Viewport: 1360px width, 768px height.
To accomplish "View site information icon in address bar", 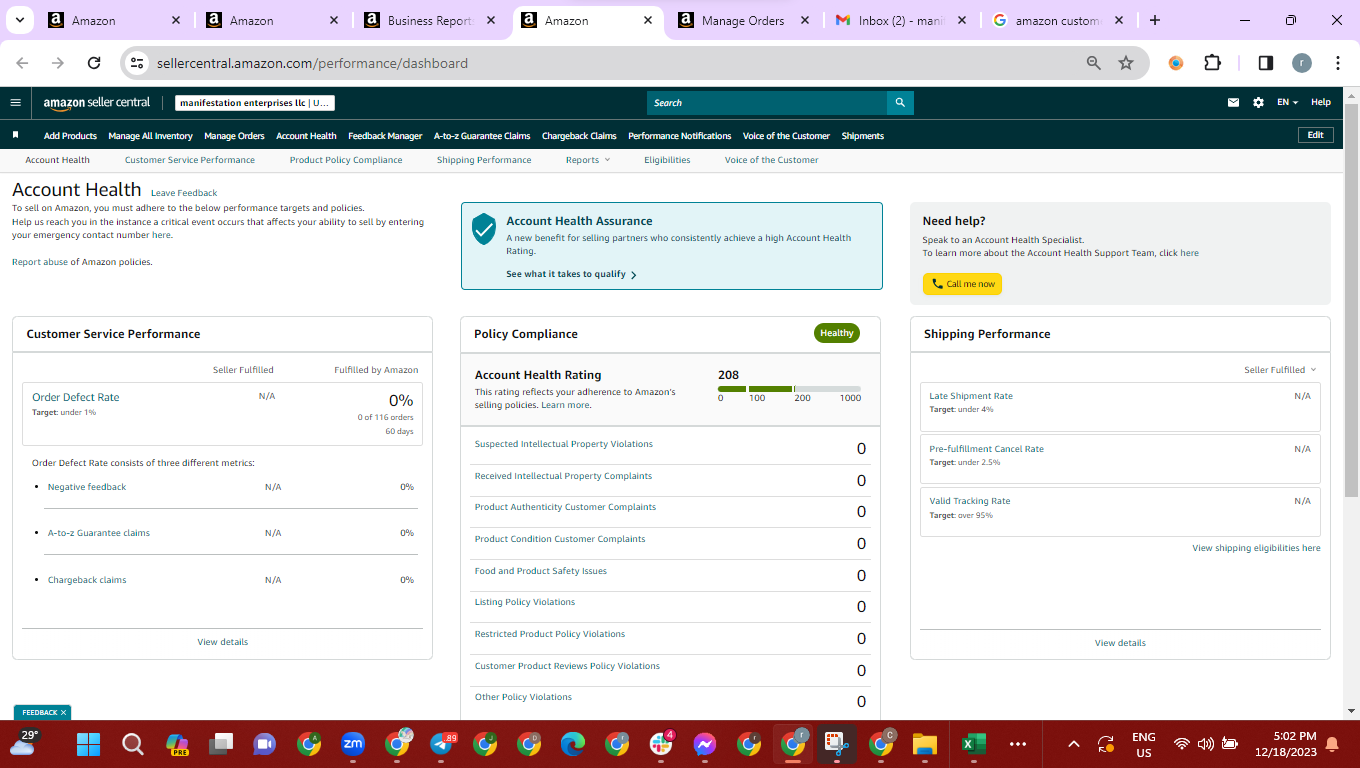I will coord(138,63).
